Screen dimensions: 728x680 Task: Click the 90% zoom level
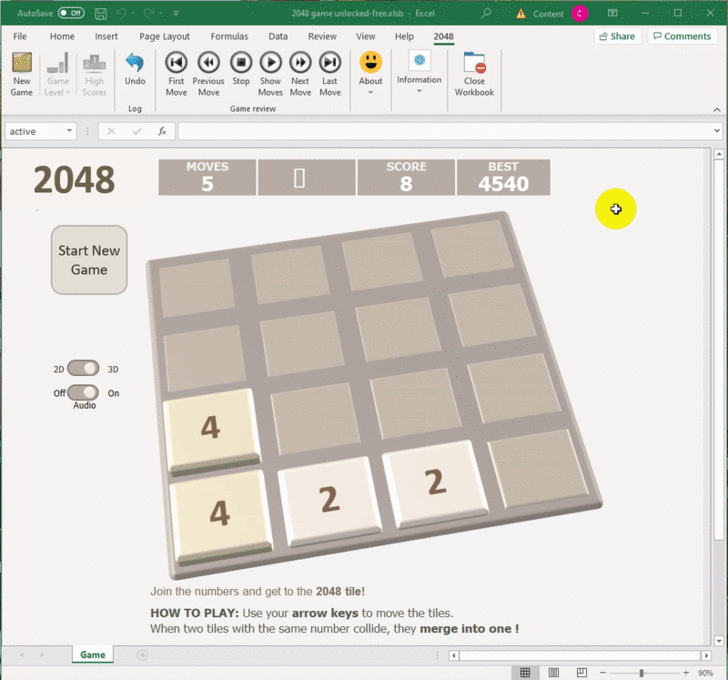705,673
